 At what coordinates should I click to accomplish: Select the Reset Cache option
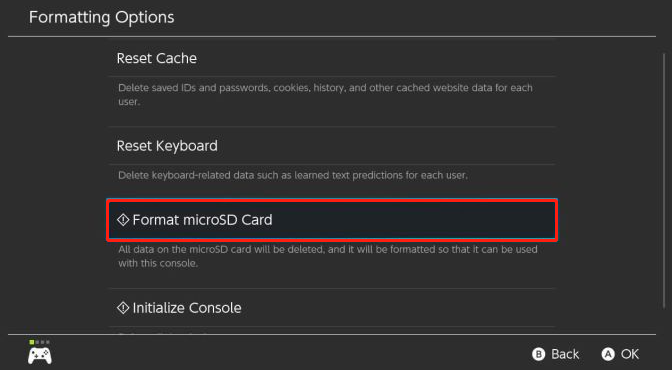pos(332,58)
